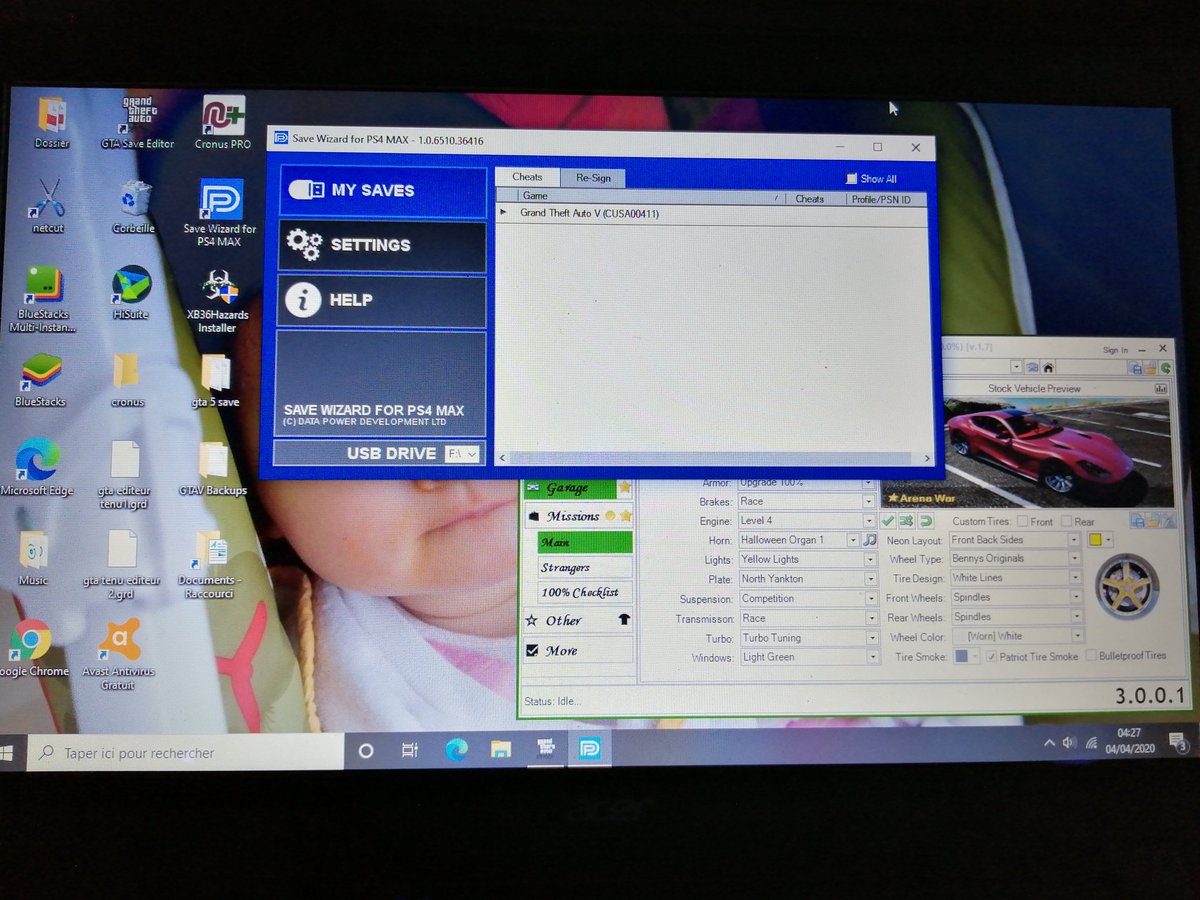Viewport: 1200px width, 900px height.
Task: Select the Other tab in GTA Save Editor
Action: (x=578, y=620)
